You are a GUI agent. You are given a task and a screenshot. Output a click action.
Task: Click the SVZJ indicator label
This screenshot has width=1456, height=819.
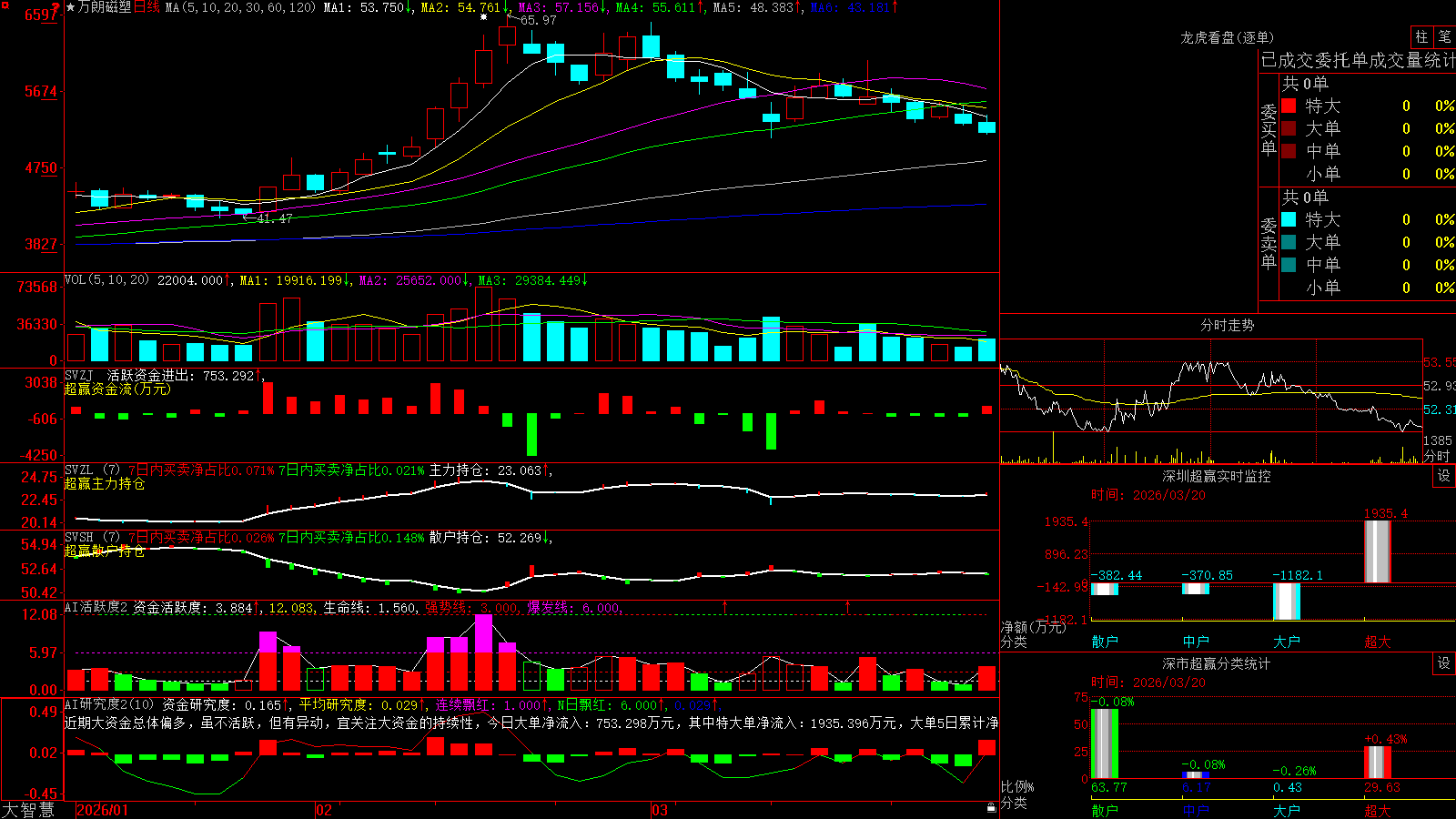(x=79, y=375)
